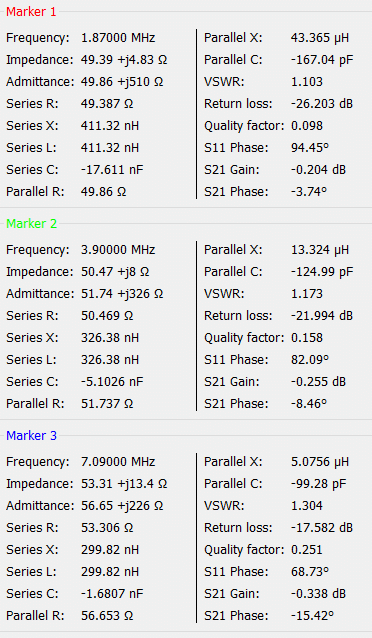This screenshot has width=372, height=638.
Task: Click Marker 1 Parallel X 43.365 µH
Action: [x=319, y=38]
